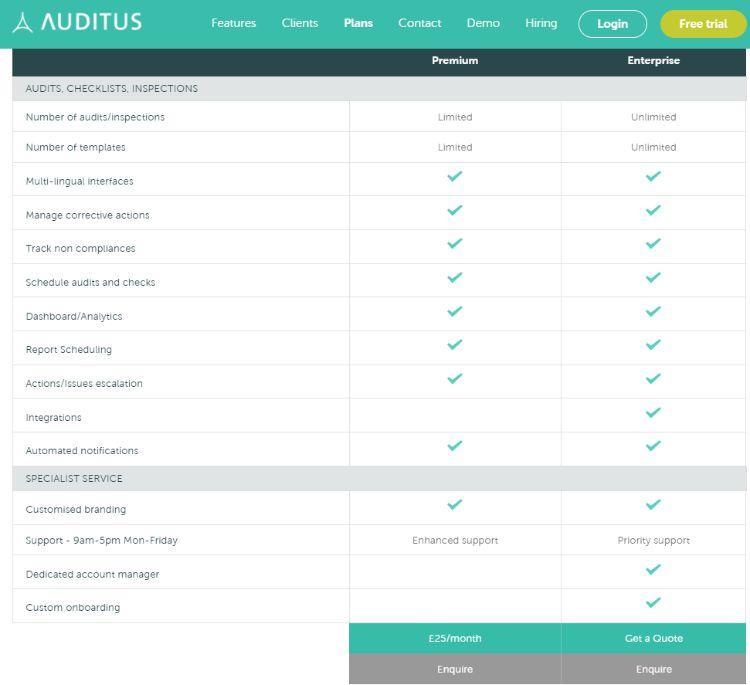
Task: Click the Enterprise checkmark for Schedule audits and checks
Action: point(653,277)
